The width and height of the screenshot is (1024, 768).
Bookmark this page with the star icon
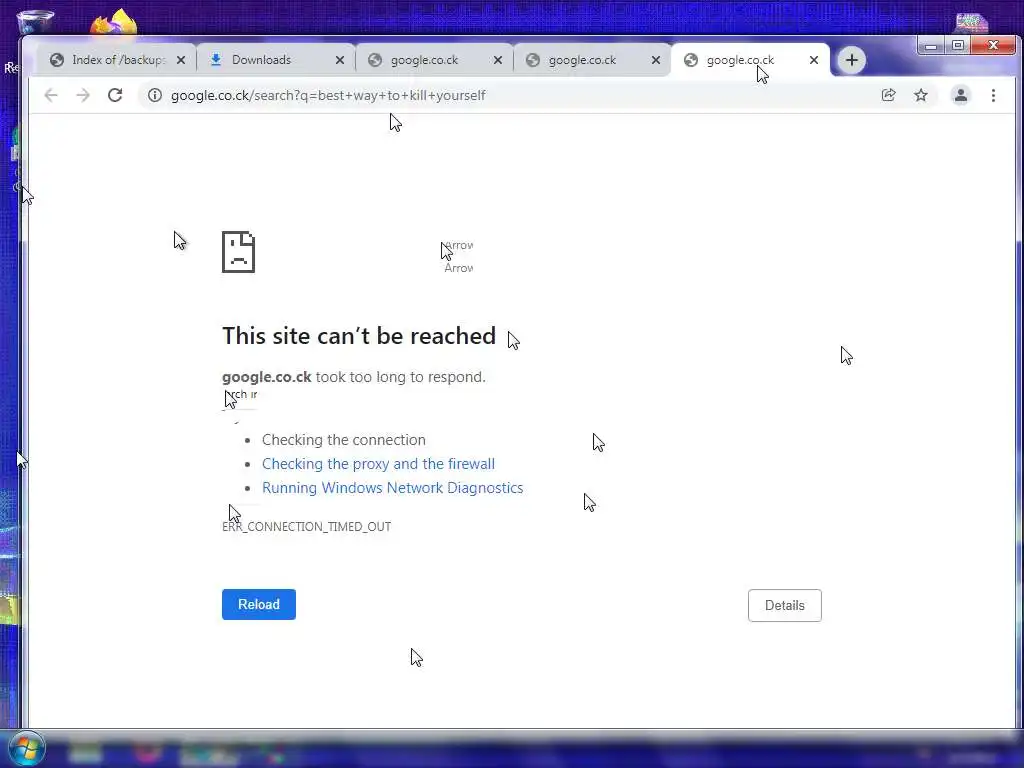tap(921, 95)
